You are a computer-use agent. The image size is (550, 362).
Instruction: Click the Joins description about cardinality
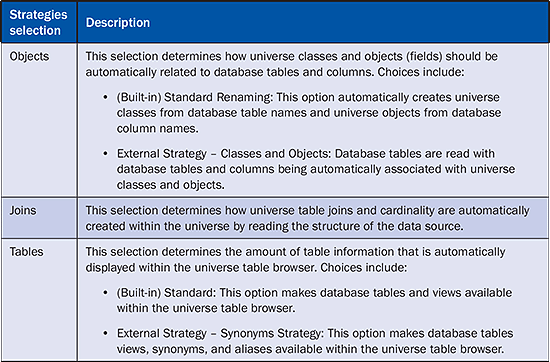(307, 218)
